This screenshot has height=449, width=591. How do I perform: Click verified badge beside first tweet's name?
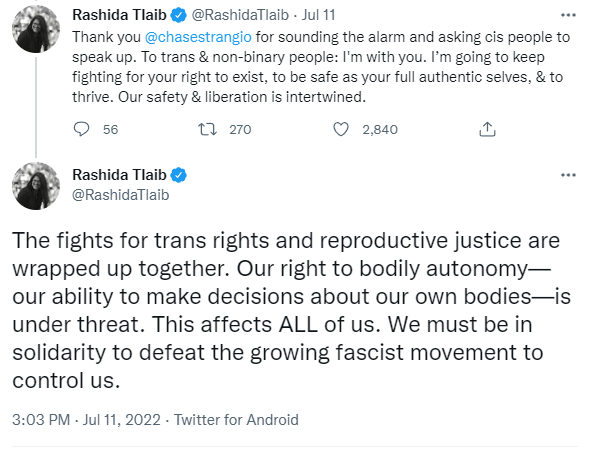(179, 15)
